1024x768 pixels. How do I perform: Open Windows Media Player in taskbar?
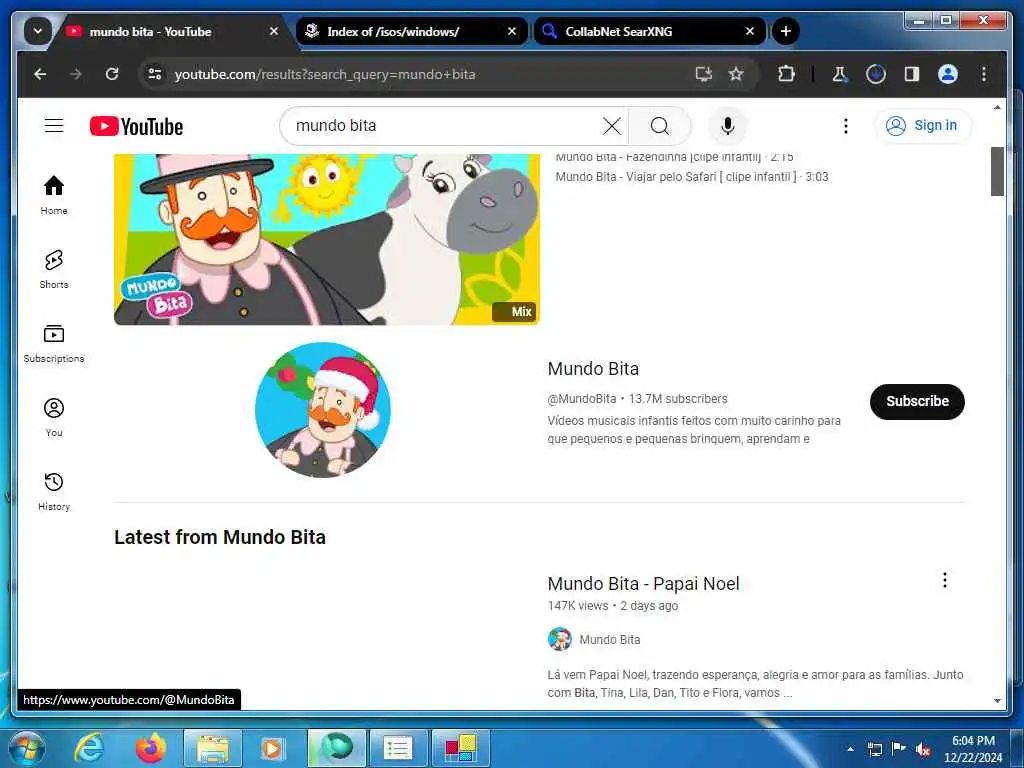click(272, 748)
